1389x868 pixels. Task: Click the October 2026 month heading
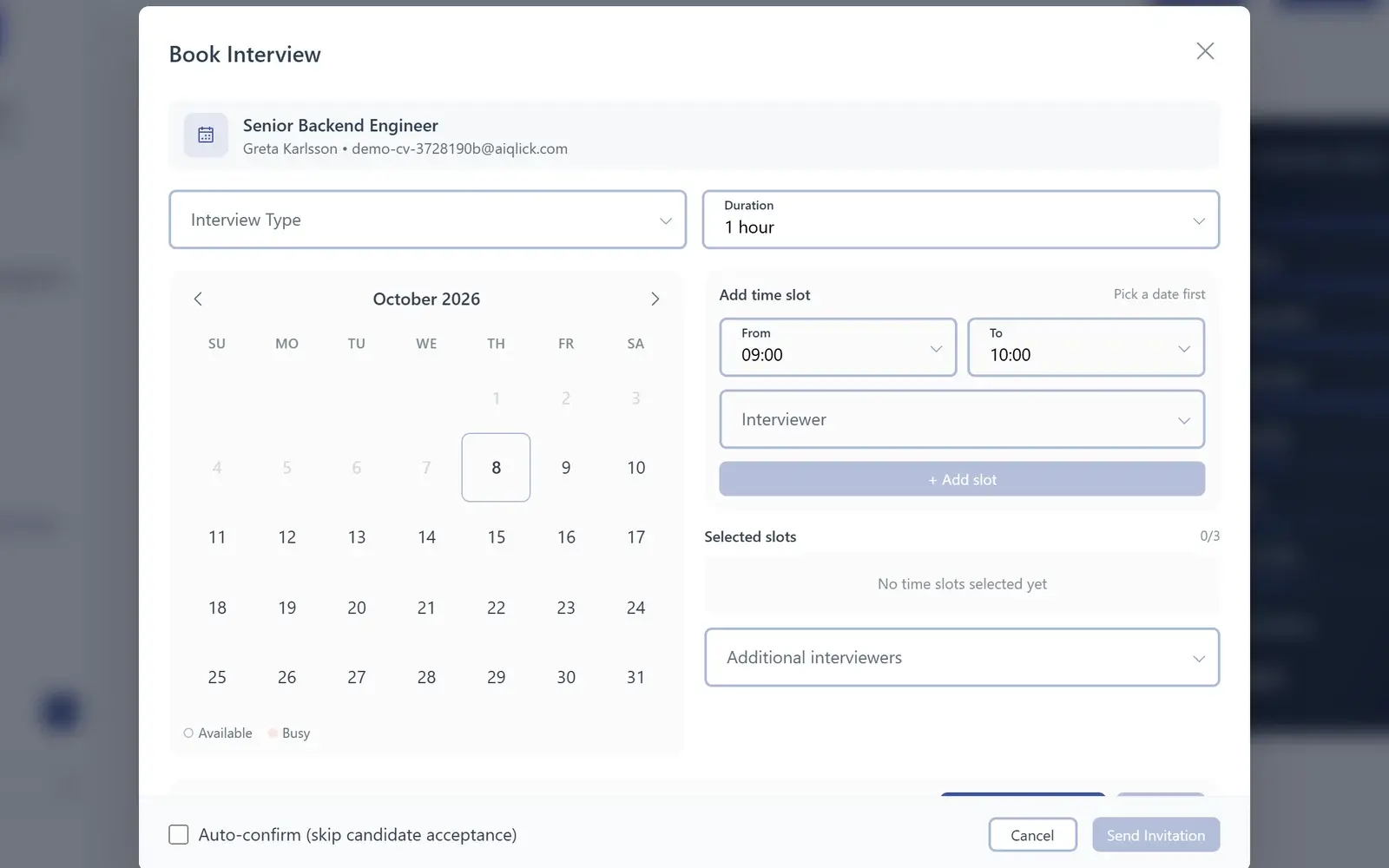426,299
